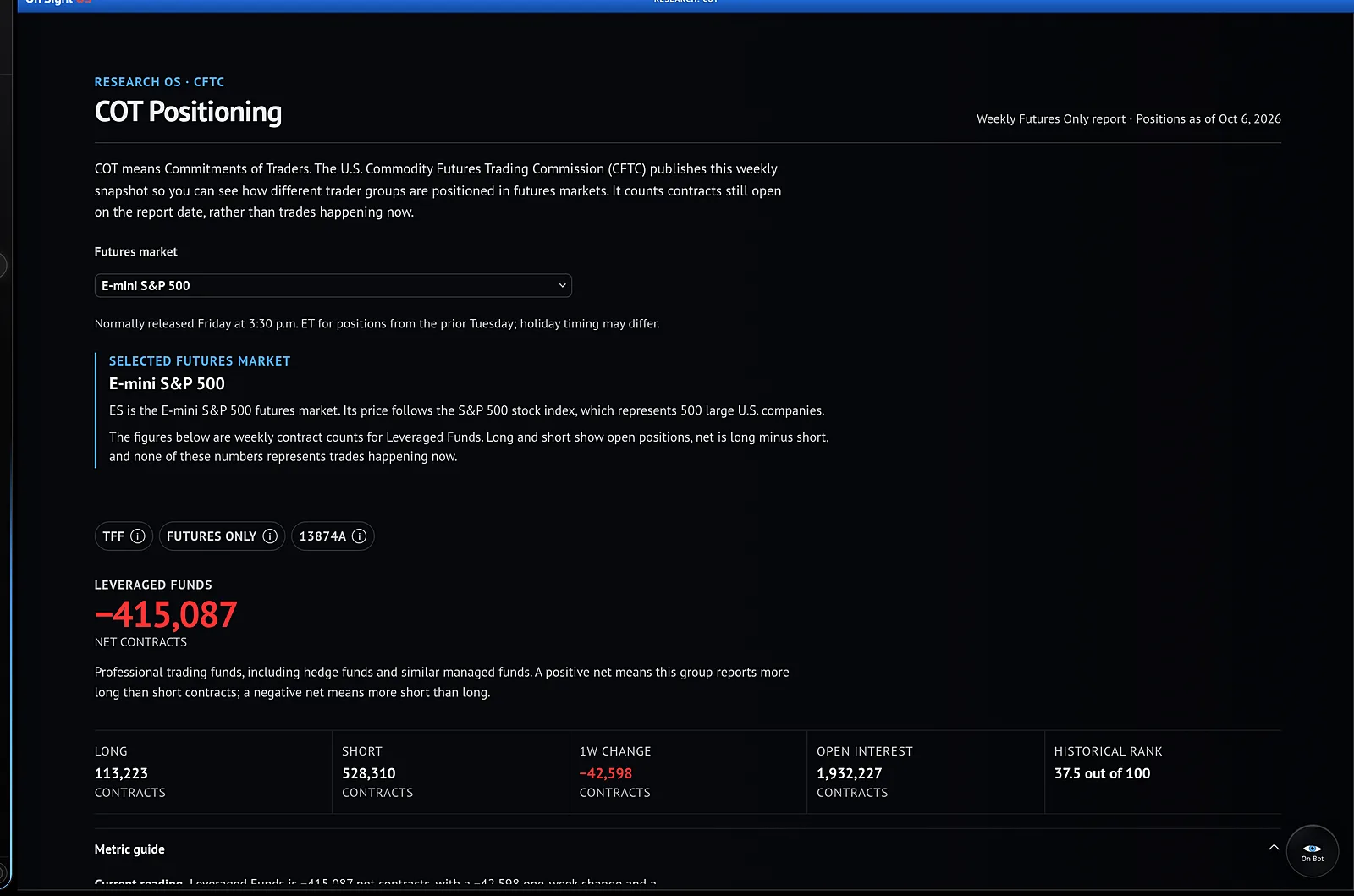Image resolution: width=1354 pixels, height=896 pixels.
Task: Click the NET CONTRACTS label
Action: 140,642
